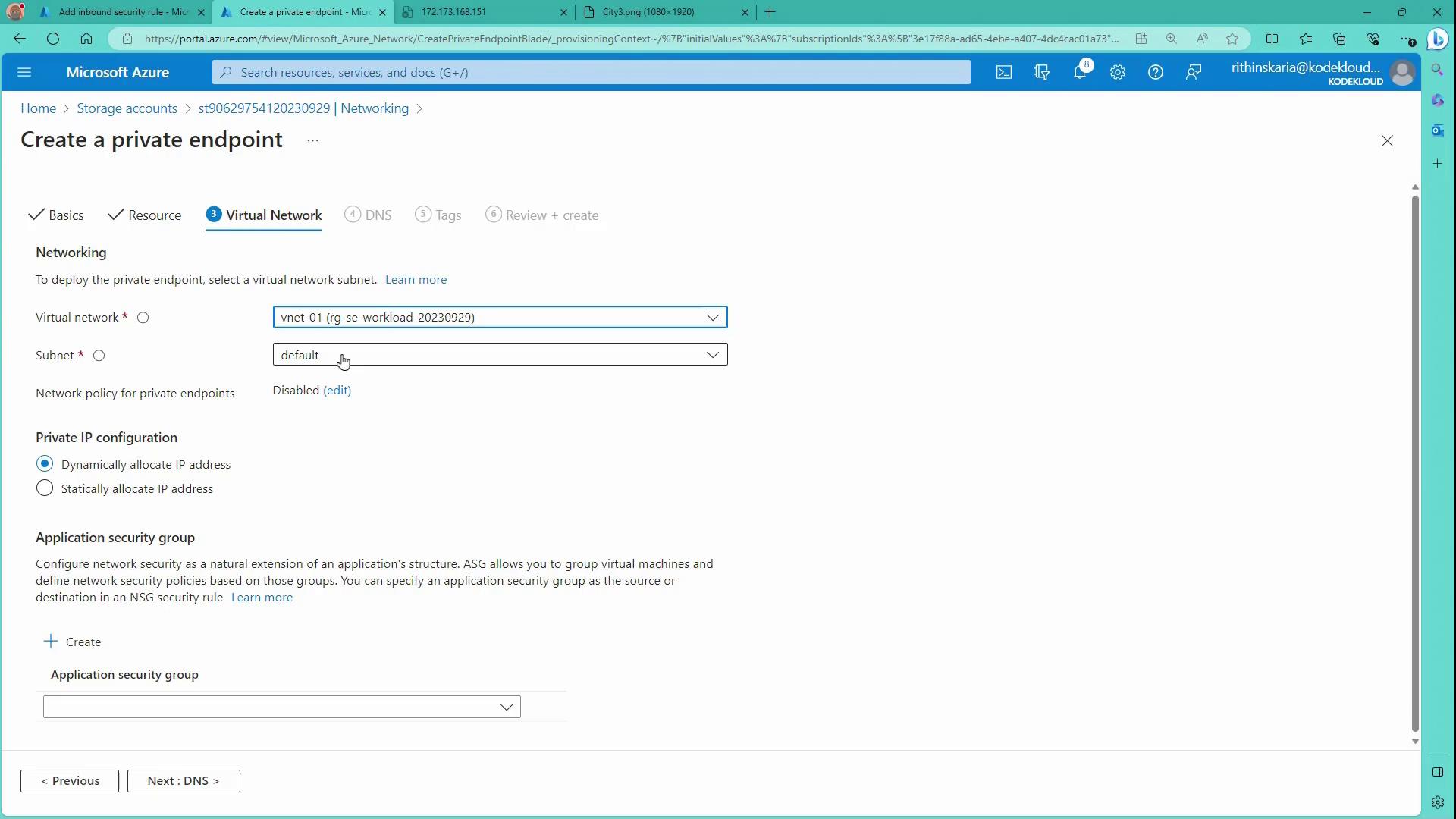Expand the Virtual network dropdown
The image size is (1456, 819).
(500, 317)
